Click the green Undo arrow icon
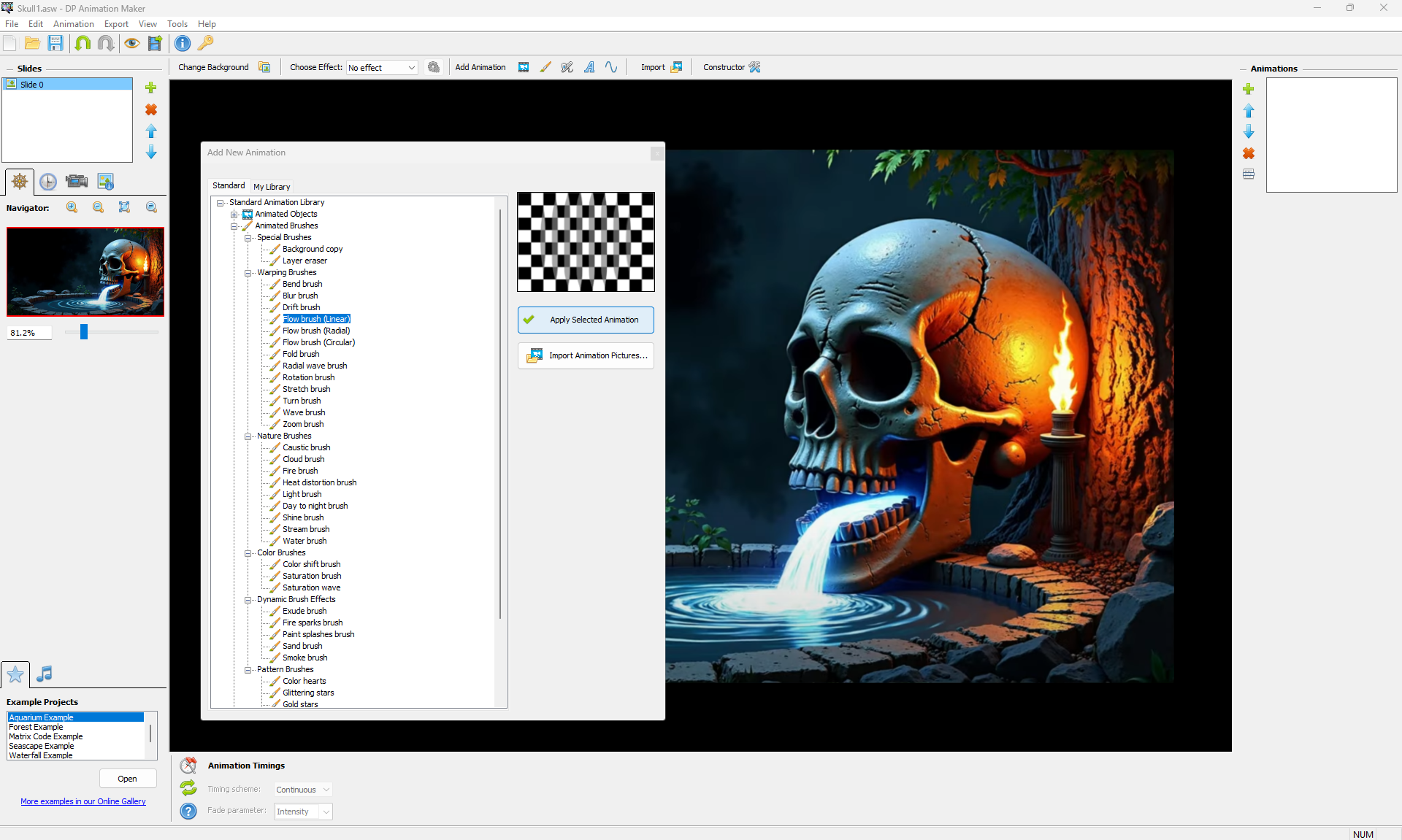This screenshot has height=840, width=1402. 83,44
